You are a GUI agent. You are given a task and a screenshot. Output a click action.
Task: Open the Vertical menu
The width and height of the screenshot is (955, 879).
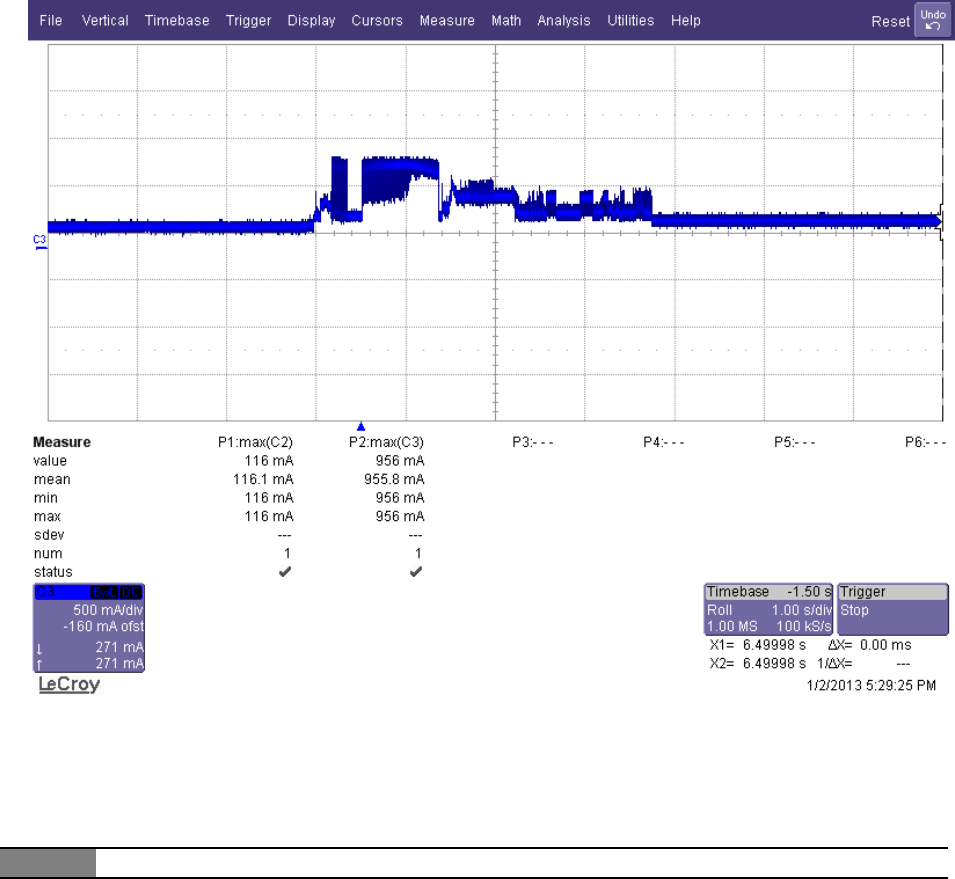pyautogui.click(x=105, y=20)
